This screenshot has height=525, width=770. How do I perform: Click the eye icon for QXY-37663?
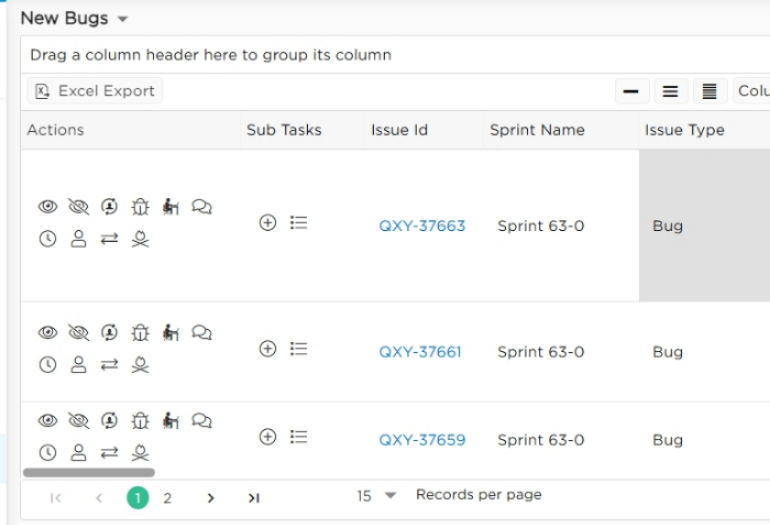[x=48, y=207]
